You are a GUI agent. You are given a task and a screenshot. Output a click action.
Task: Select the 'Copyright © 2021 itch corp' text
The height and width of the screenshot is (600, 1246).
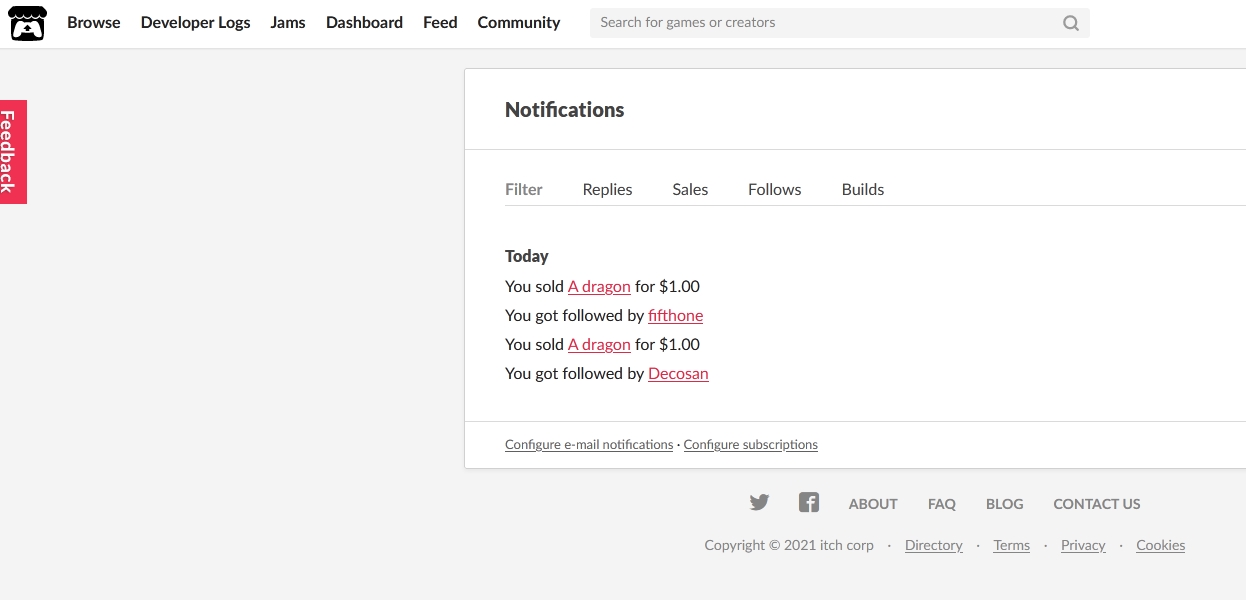tap(789, 545)
